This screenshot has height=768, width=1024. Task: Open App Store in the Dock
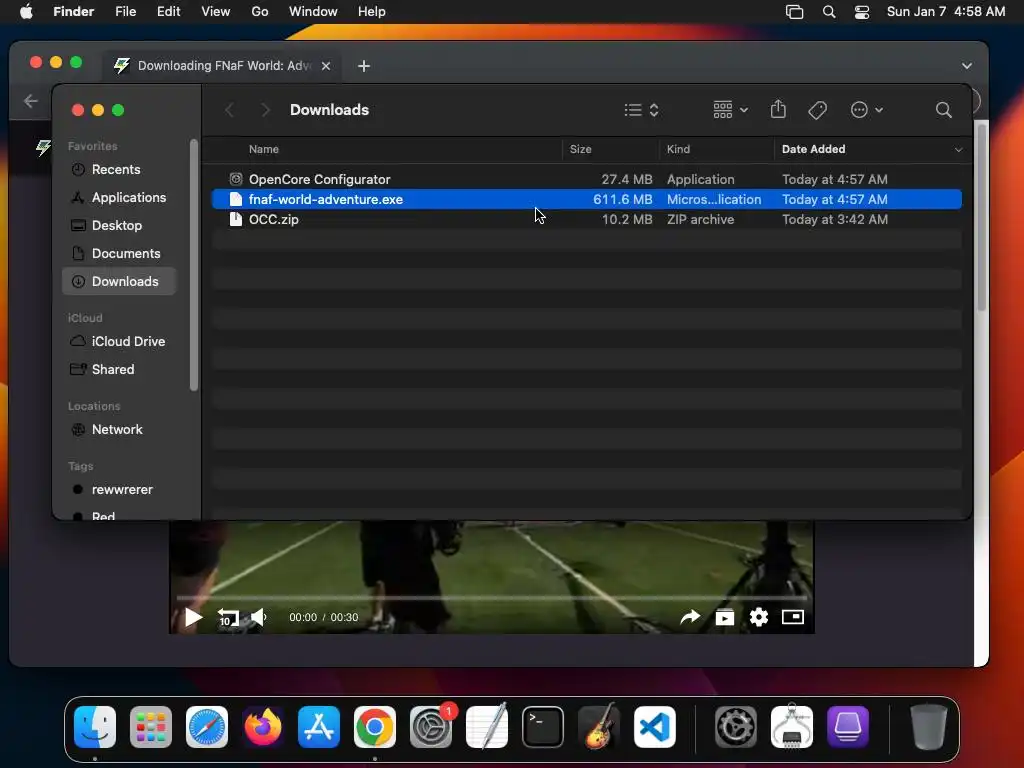(x=319, y=727)
